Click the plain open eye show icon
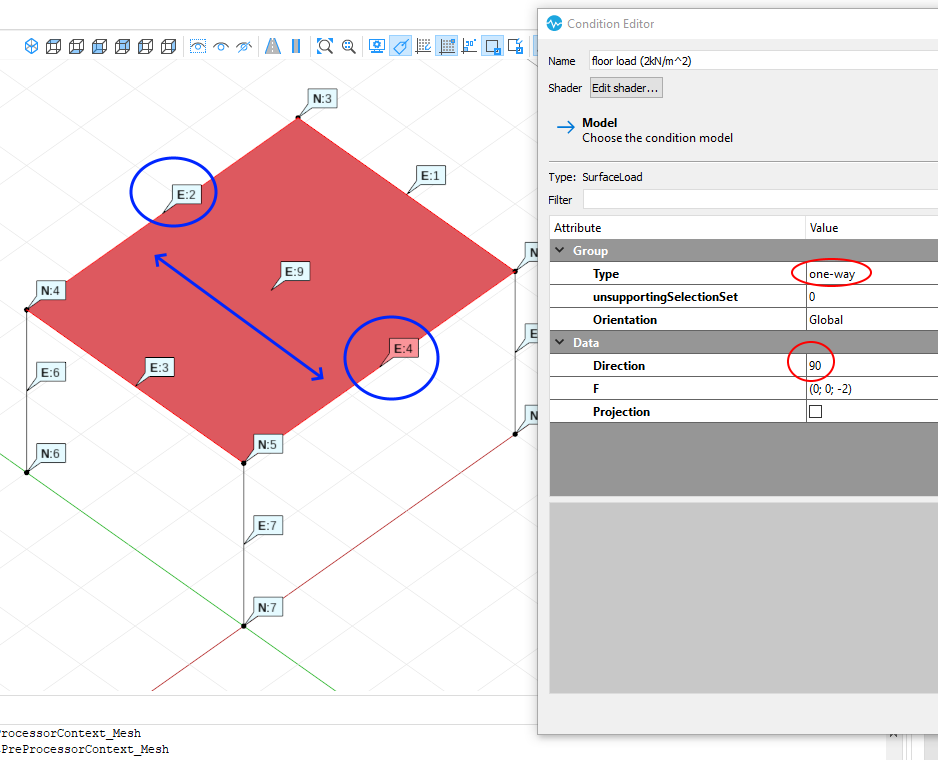 pos(221,46)
